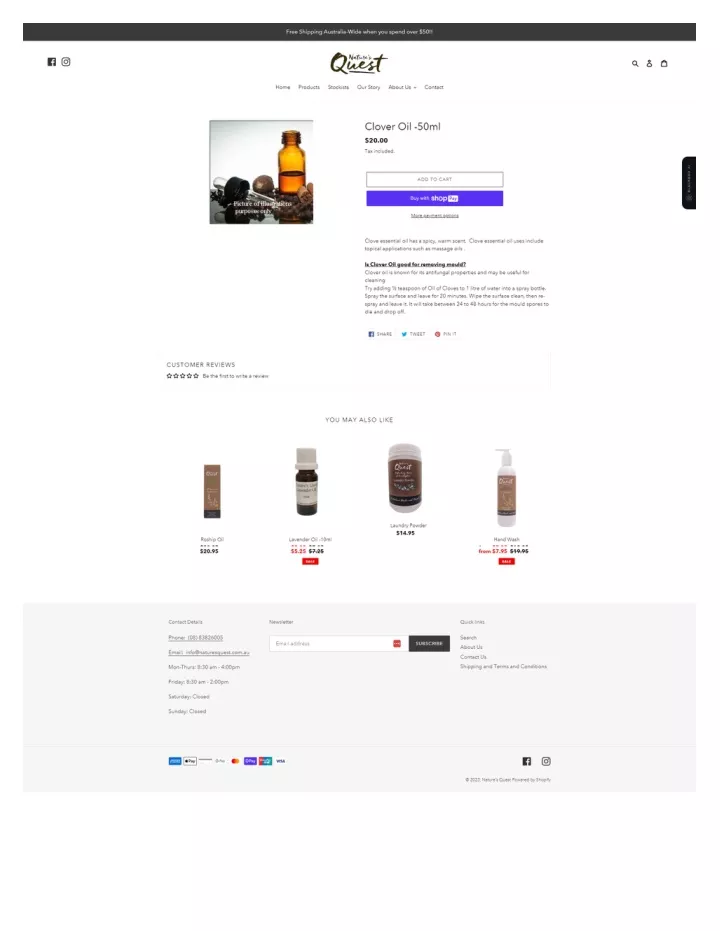Buy with Shop Pay button
The image size is (720, 931).
(434, 198)
